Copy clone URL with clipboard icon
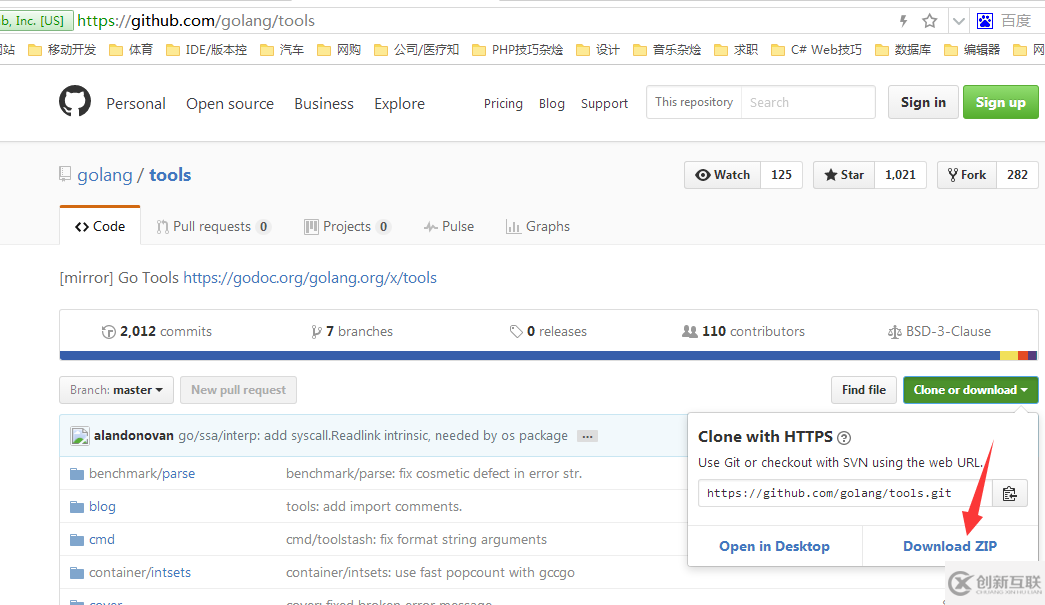Screen dimensions: 1045x605 pos(1009,493)
